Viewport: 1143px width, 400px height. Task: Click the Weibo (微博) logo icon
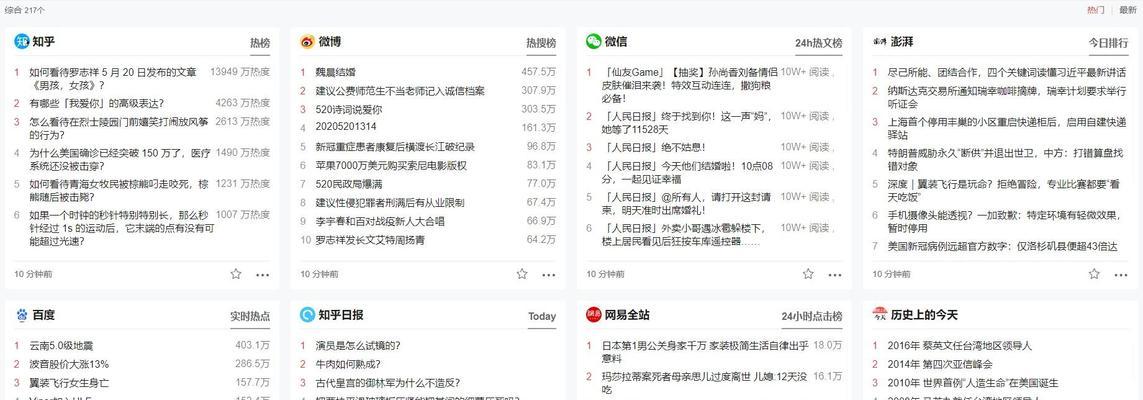coord(308,42)
